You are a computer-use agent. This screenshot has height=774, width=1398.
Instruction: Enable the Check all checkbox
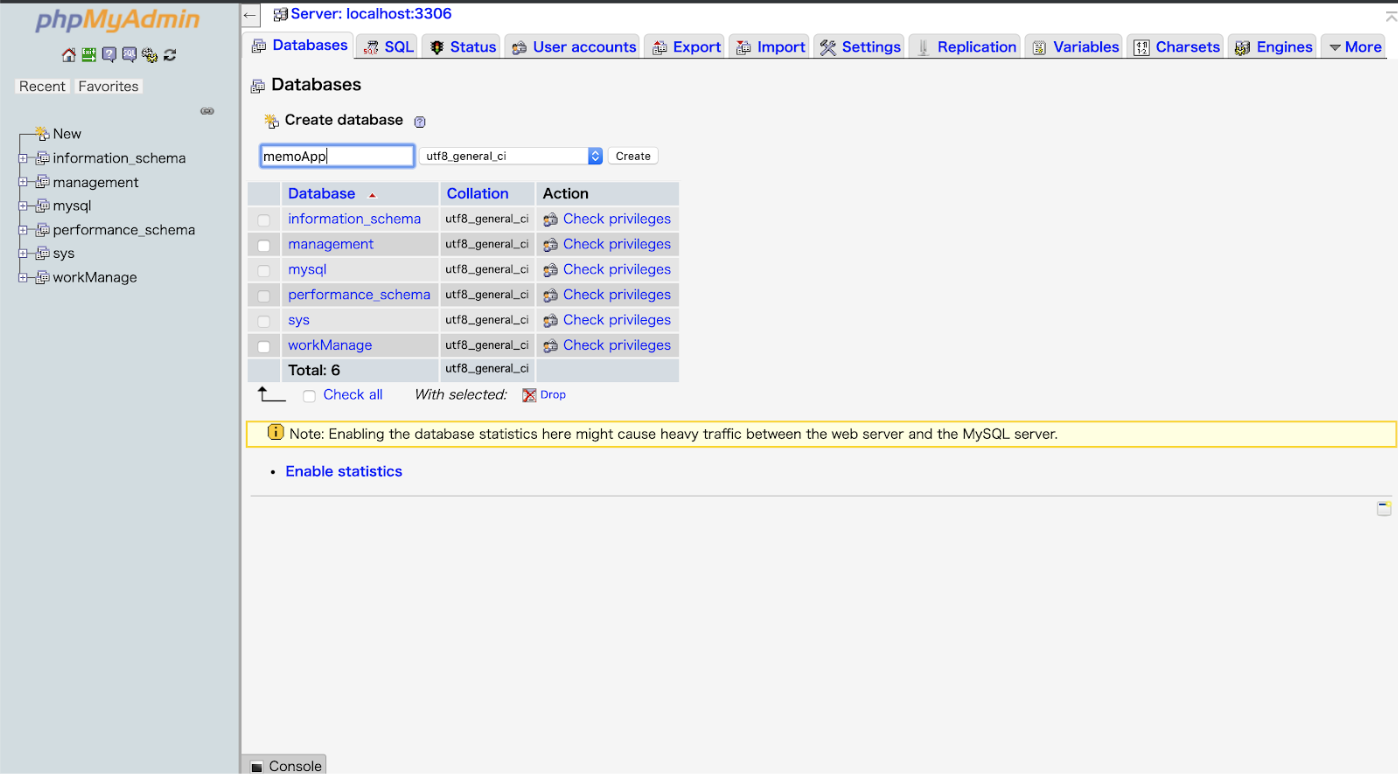pos(309,396)
